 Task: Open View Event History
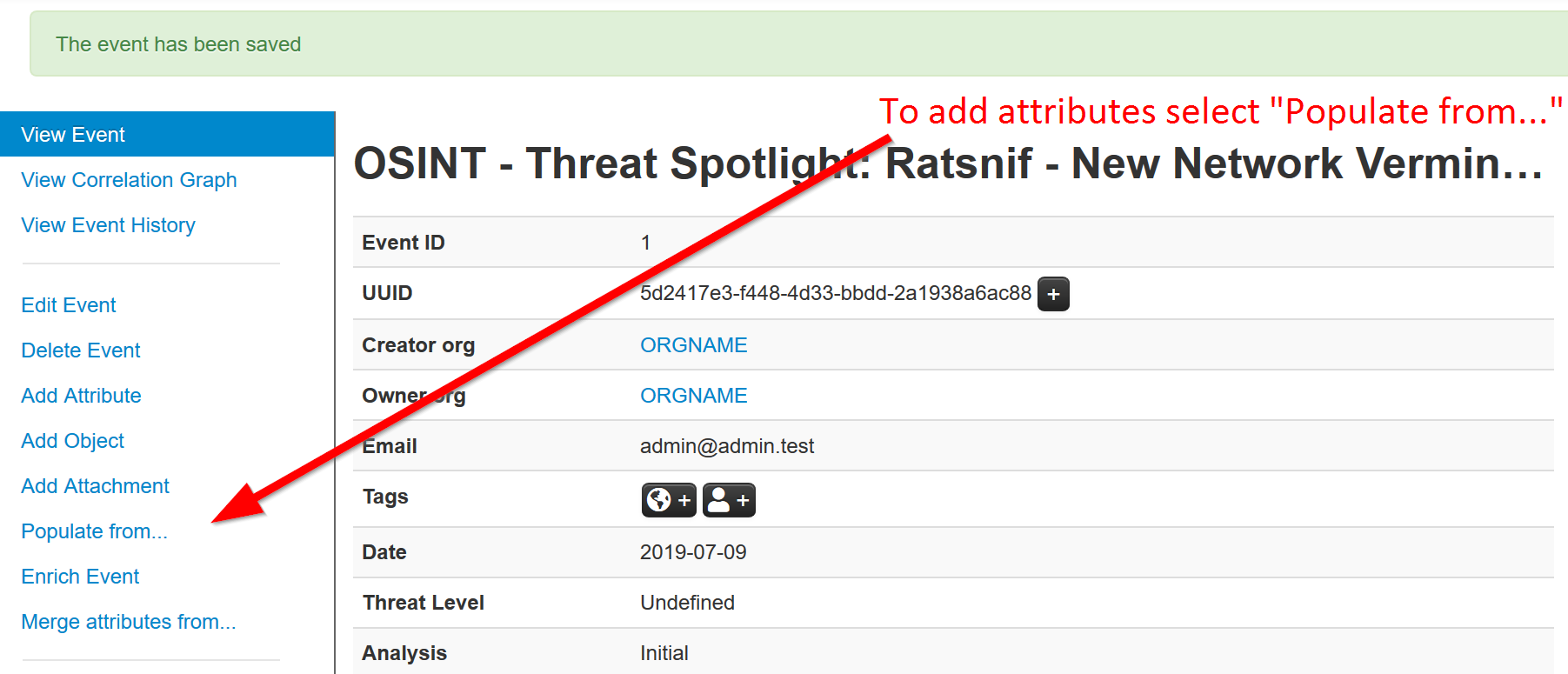(x=108, y=225)
